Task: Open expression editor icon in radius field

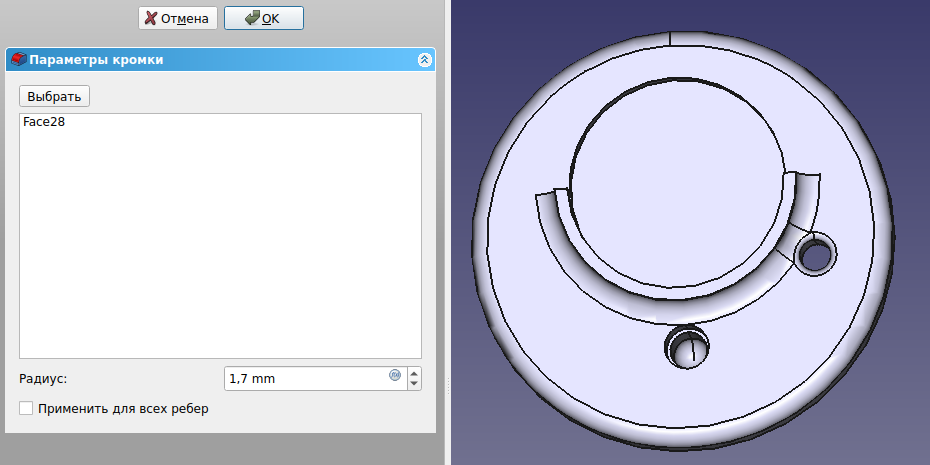Action: point(395,375)
